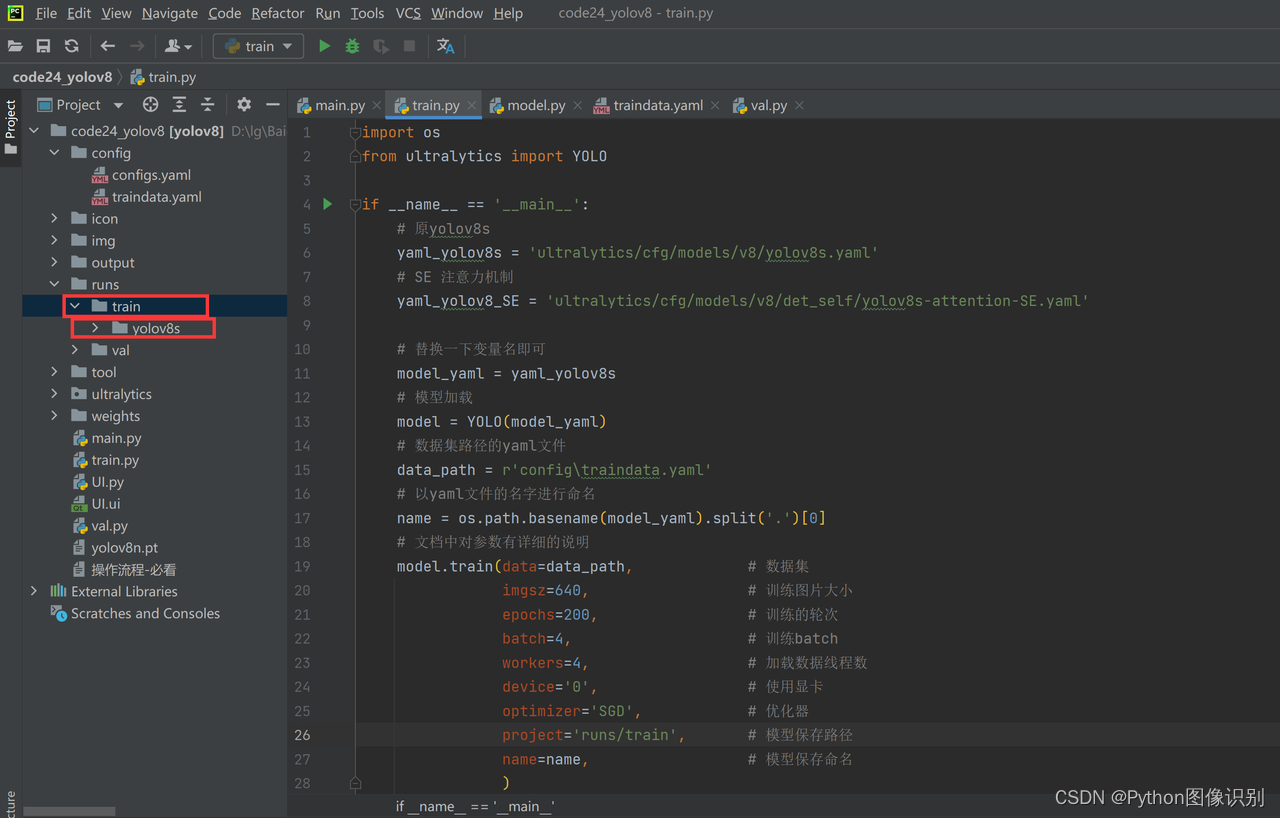Run the train configuration with green play
This screenshot has width=1280, height=818.
coord(324,46)
